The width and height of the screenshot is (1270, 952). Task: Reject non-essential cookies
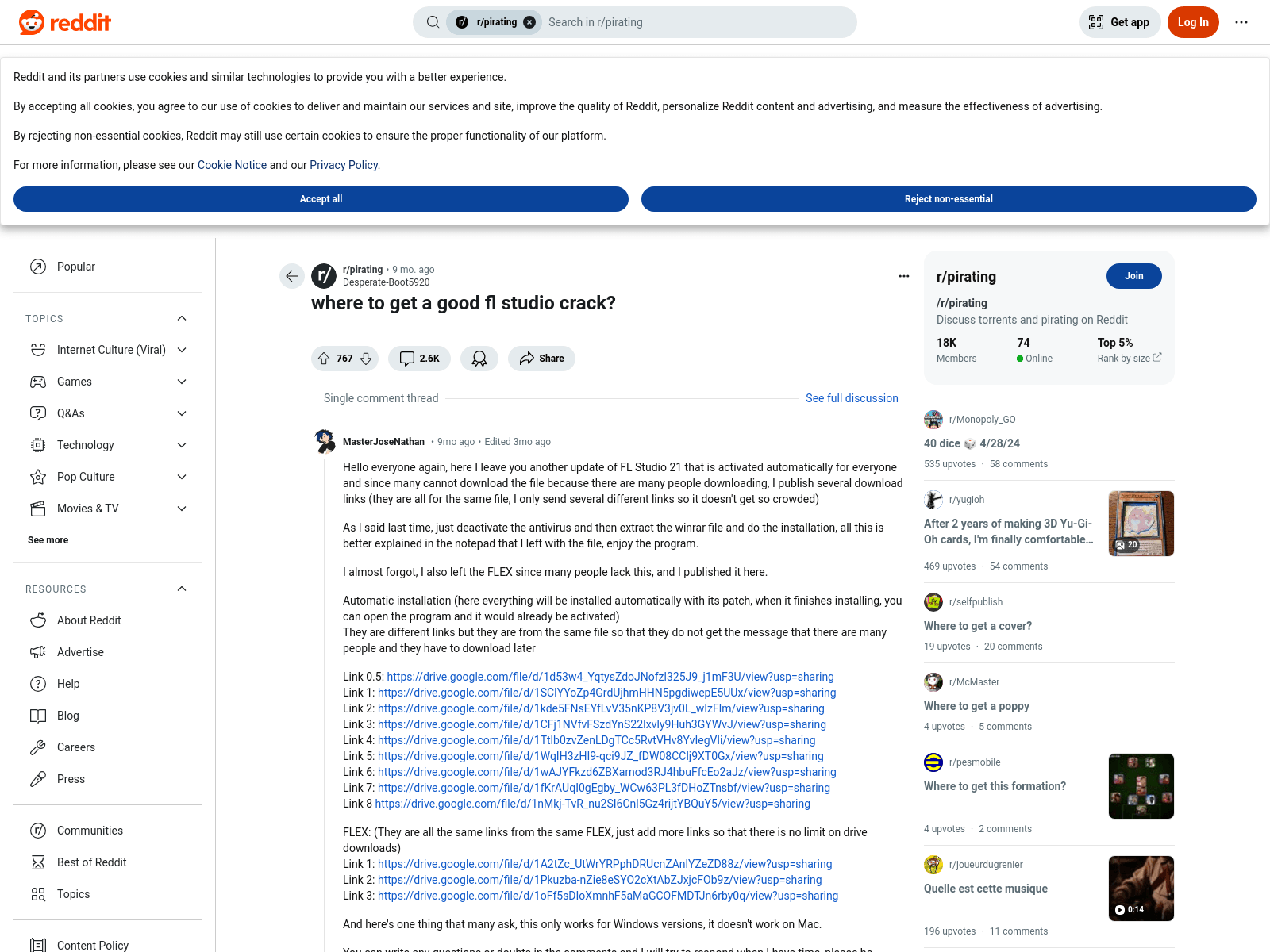949,199
